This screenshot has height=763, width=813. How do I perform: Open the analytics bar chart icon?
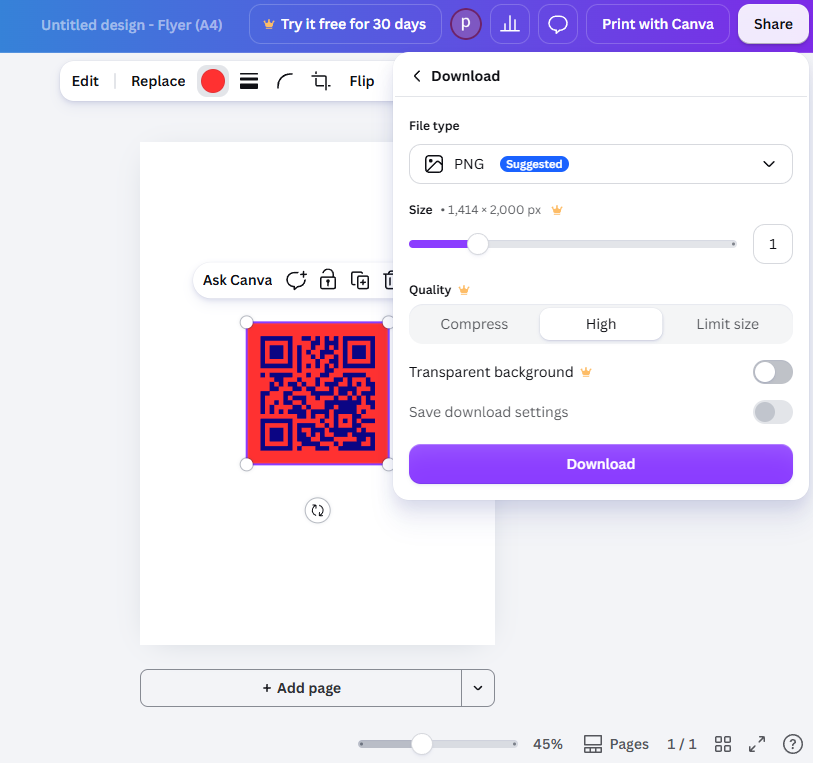(510, 24)
